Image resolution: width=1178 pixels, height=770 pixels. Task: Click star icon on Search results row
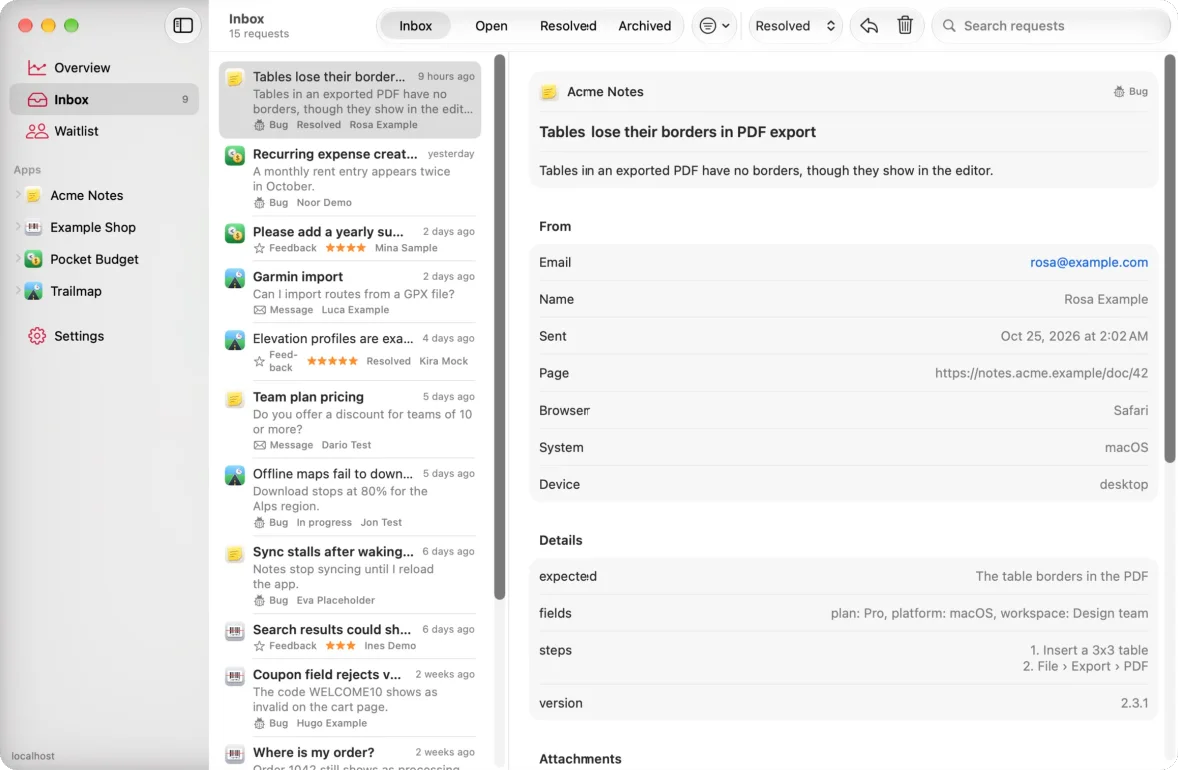pos(259,645)
